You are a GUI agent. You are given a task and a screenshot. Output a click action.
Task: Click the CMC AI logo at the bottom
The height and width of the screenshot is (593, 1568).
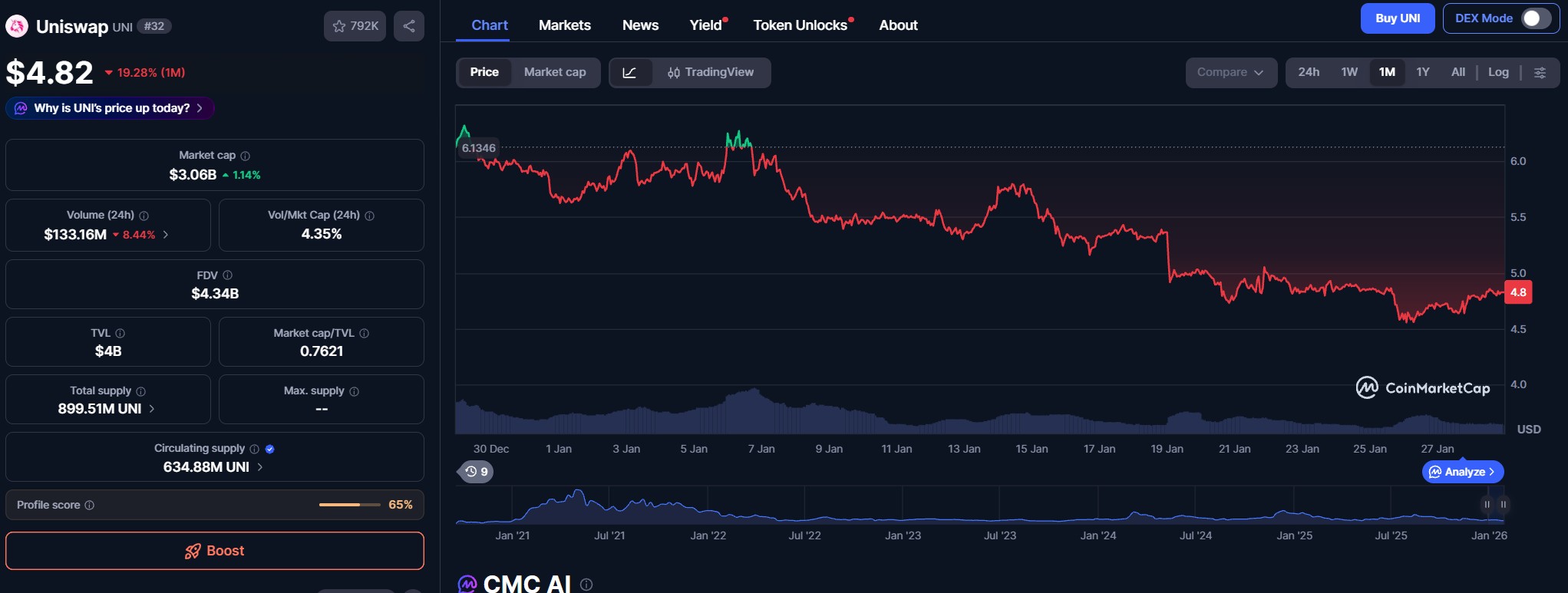pyautogui.click(x=467, y=585)
